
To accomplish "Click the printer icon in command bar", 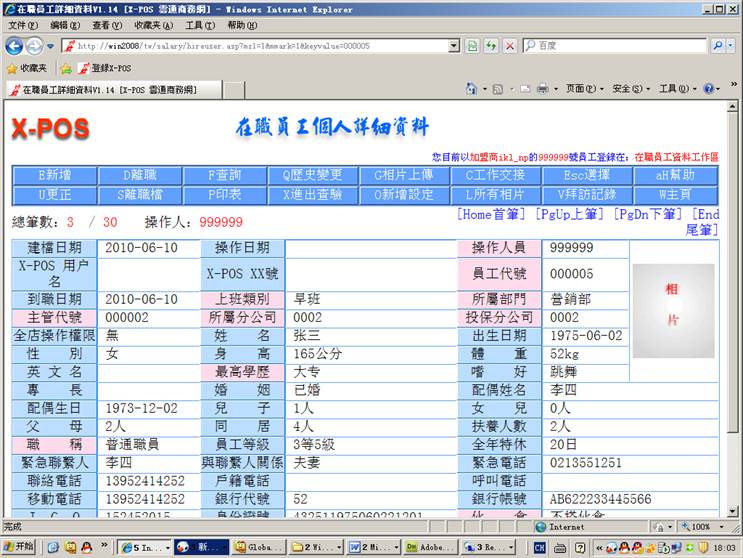I will (541, 89).
